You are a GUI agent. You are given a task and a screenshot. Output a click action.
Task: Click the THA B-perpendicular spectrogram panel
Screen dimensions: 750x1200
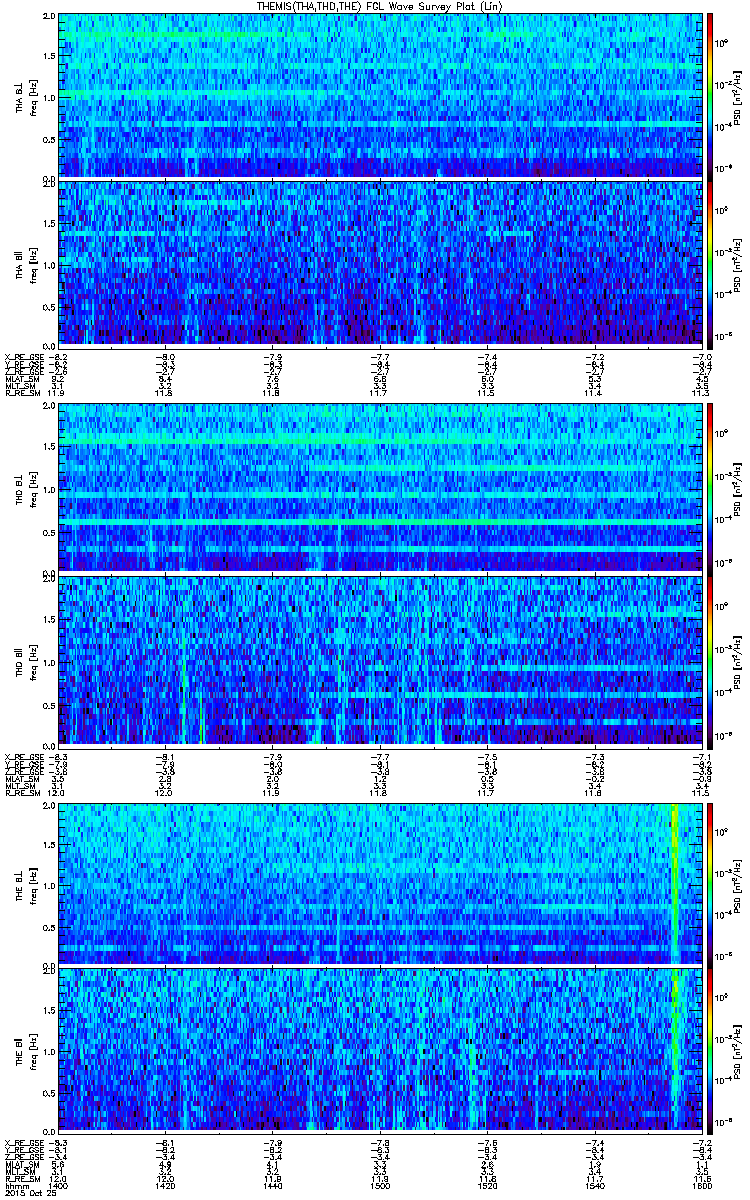[380, 96]
